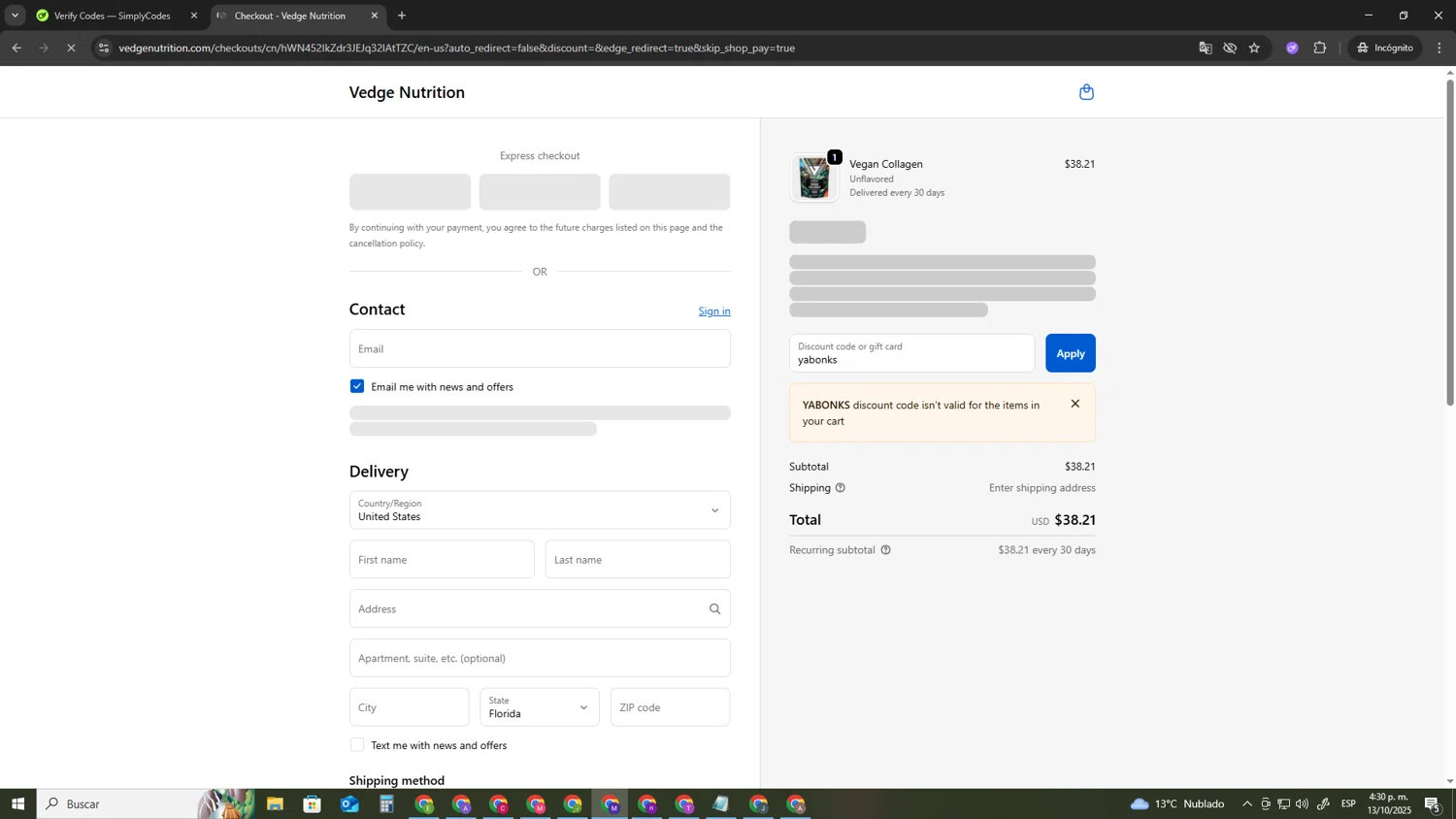1456x819 pixels.
Task: Open the network tray icon
Action: click(1283, 804)
